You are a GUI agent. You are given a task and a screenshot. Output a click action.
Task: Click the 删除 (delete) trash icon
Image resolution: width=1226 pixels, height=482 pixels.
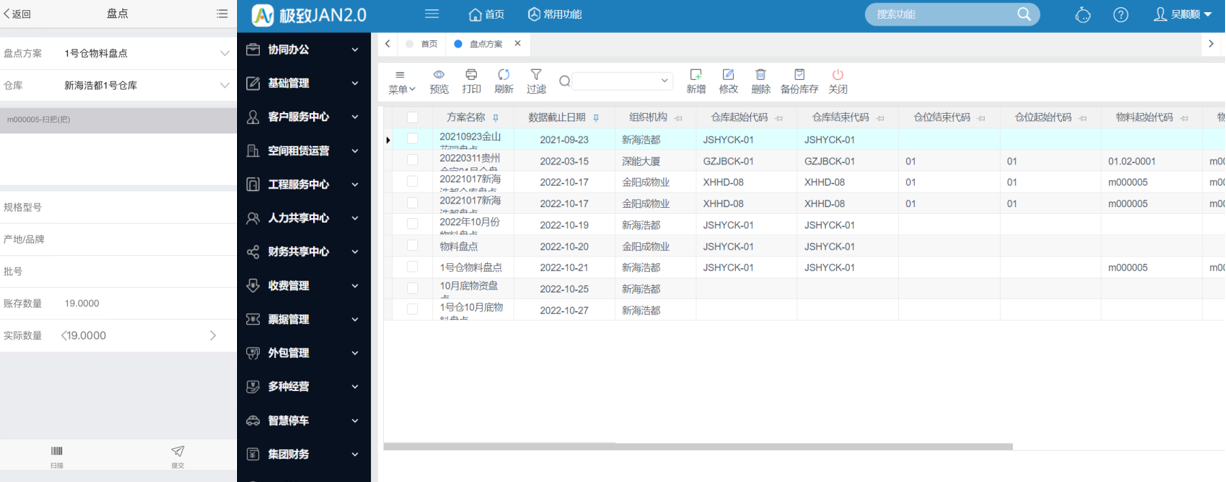pyautogui.click(x=761, y=75)
